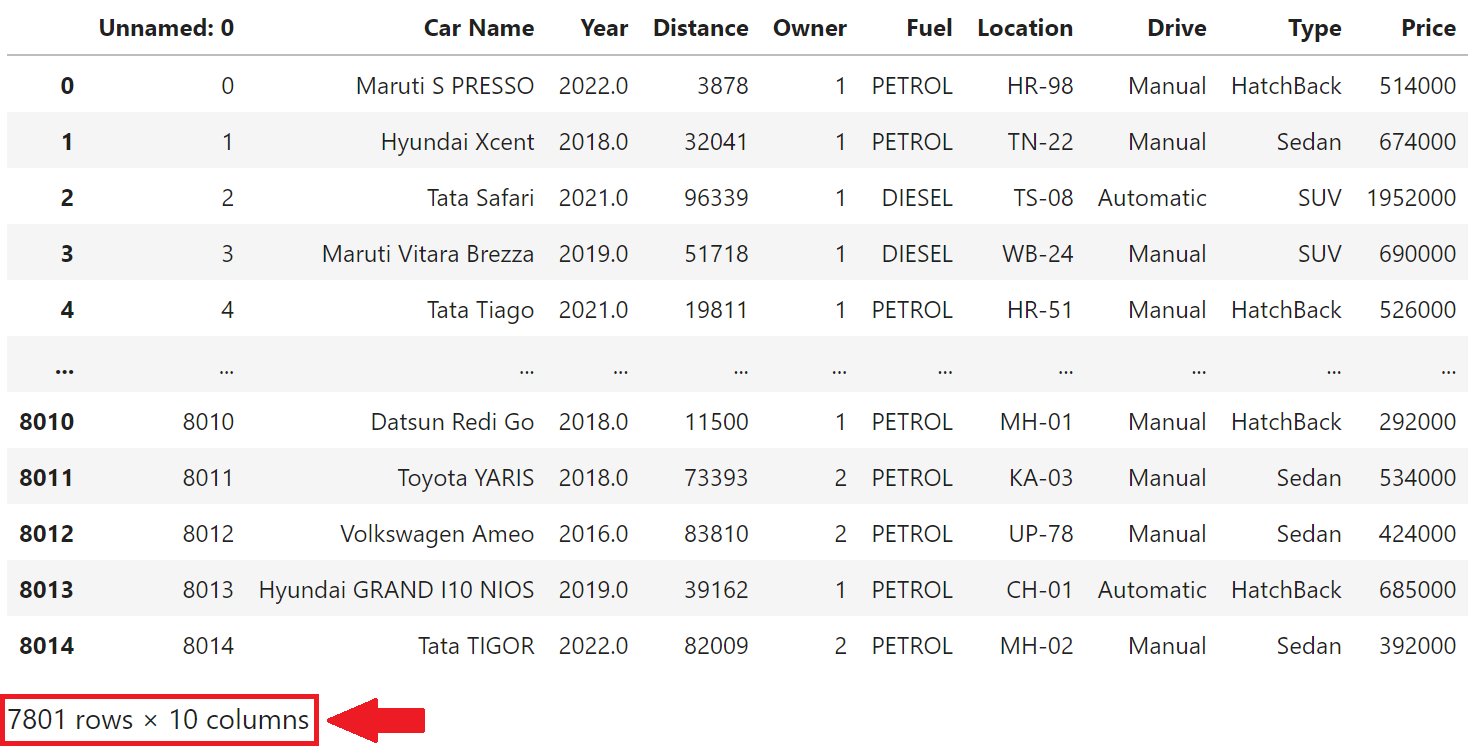The image size is (1476, 747).
Task: Click the price value 292000
Action: pos(1418,422)
